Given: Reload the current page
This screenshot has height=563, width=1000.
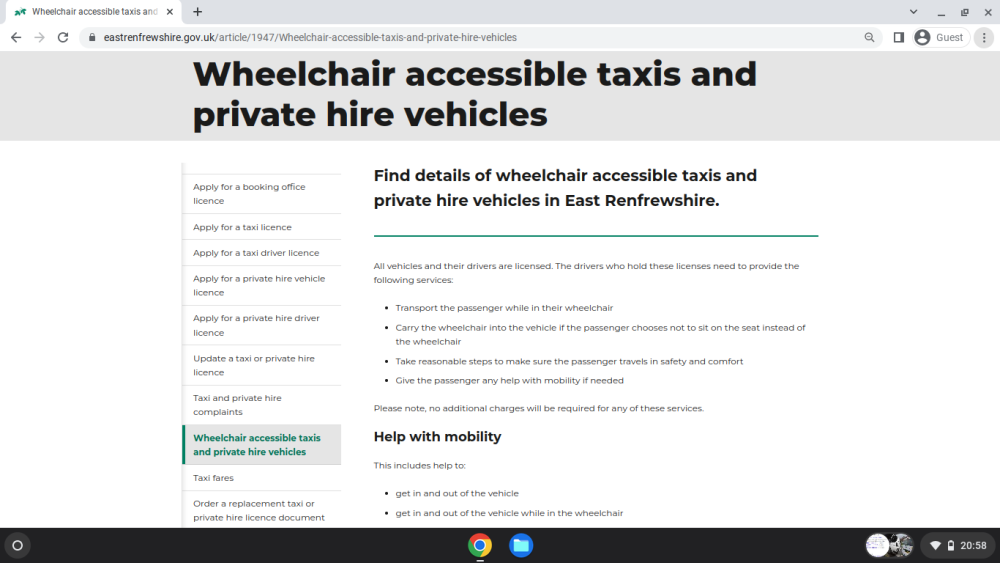Looking at the screenshot, I should (x=62, y=38).
